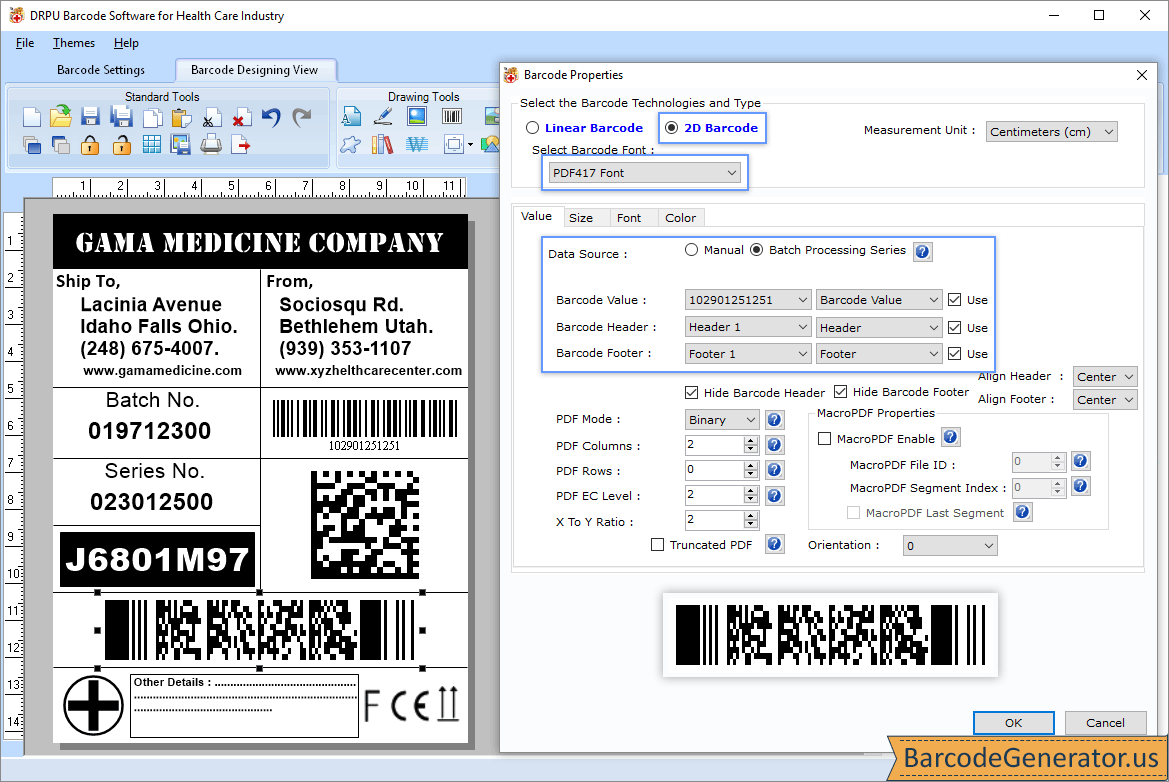Select the Text drawing tool
1169x782 pixels.
[x=351, y=116]
